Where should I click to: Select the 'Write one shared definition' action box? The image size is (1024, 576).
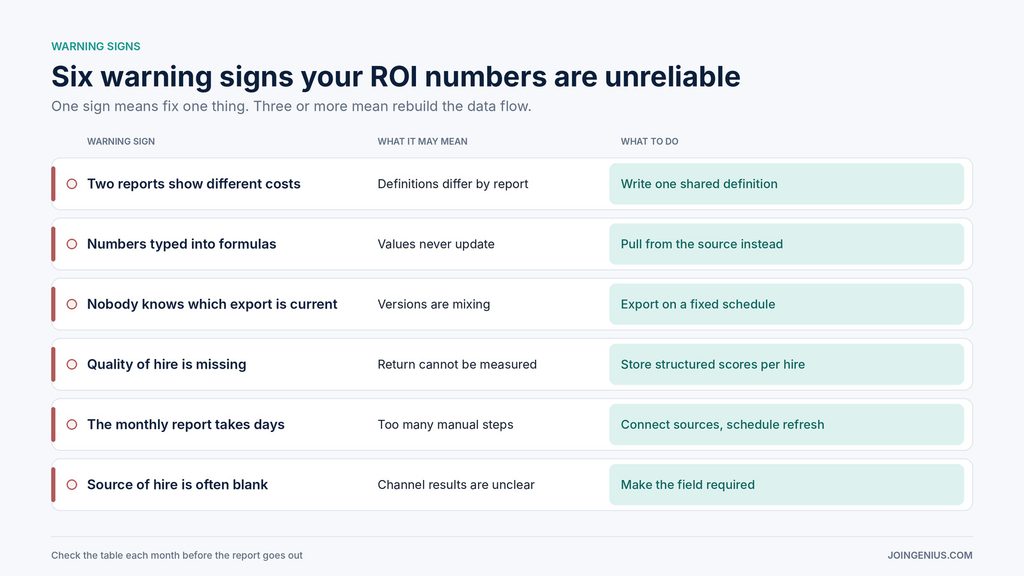[x=786, y=184]
